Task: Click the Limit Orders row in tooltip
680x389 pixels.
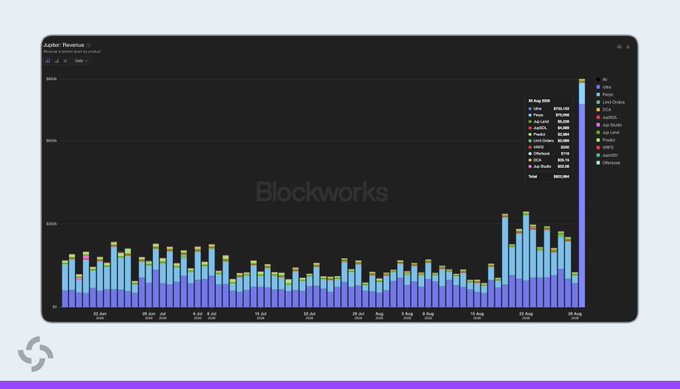Action: pos(549,141)
